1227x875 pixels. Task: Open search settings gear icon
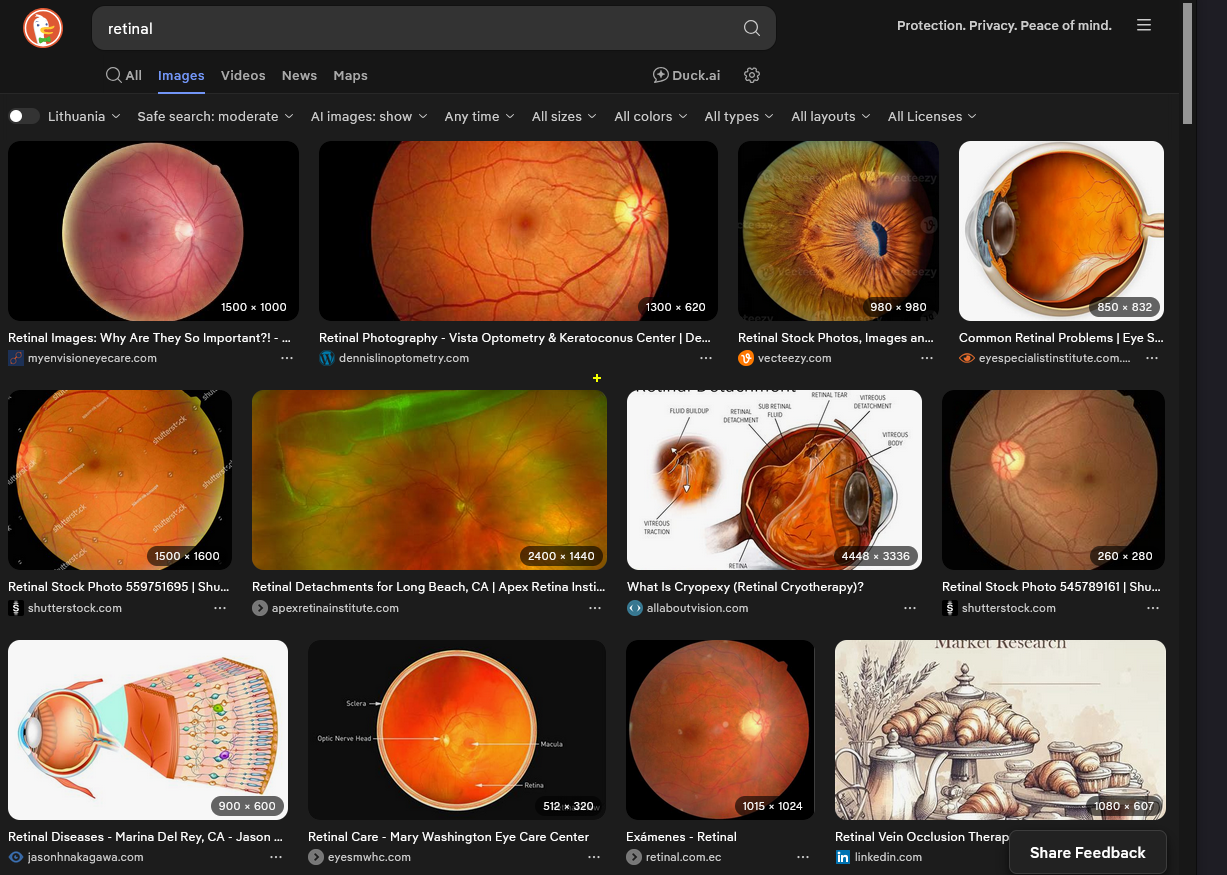(753, 75)
